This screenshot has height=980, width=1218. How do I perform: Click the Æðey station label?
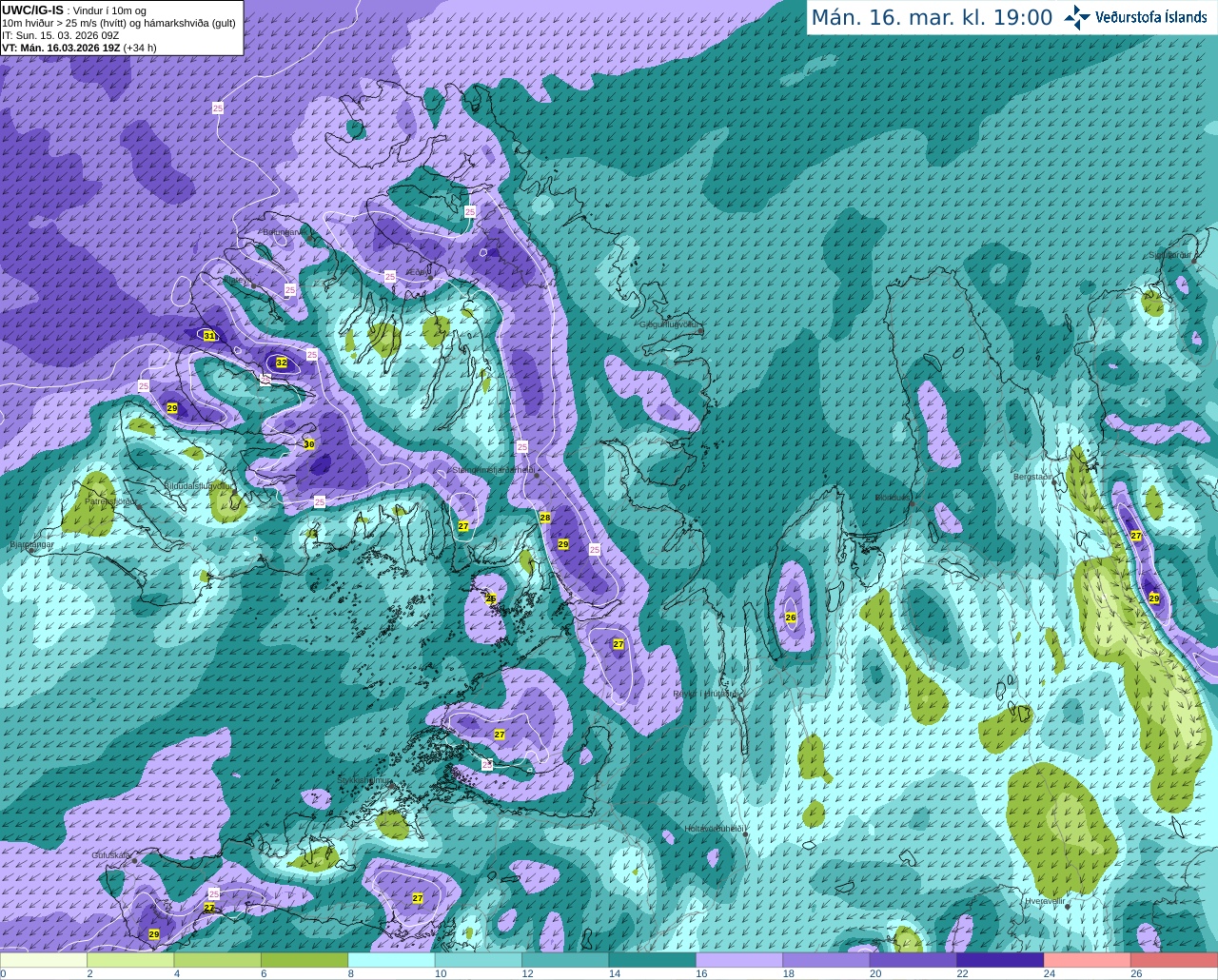click(x=418, y=271)
